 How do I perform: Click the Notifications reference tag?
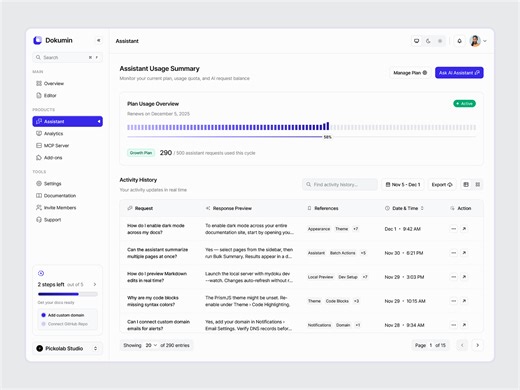pyautogui.click(x=319, y=325)
